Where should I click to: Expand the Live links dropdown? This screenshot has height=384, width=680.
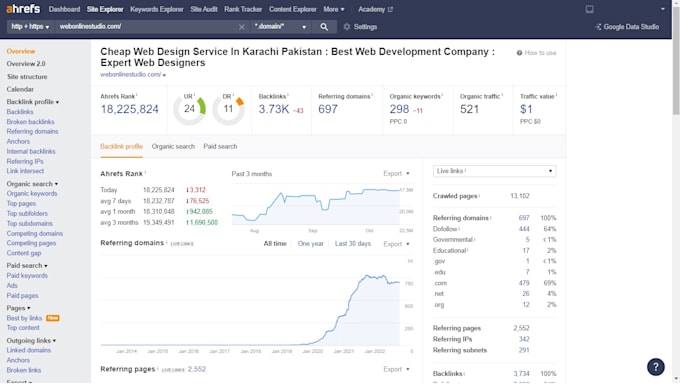tap(494, 171)
